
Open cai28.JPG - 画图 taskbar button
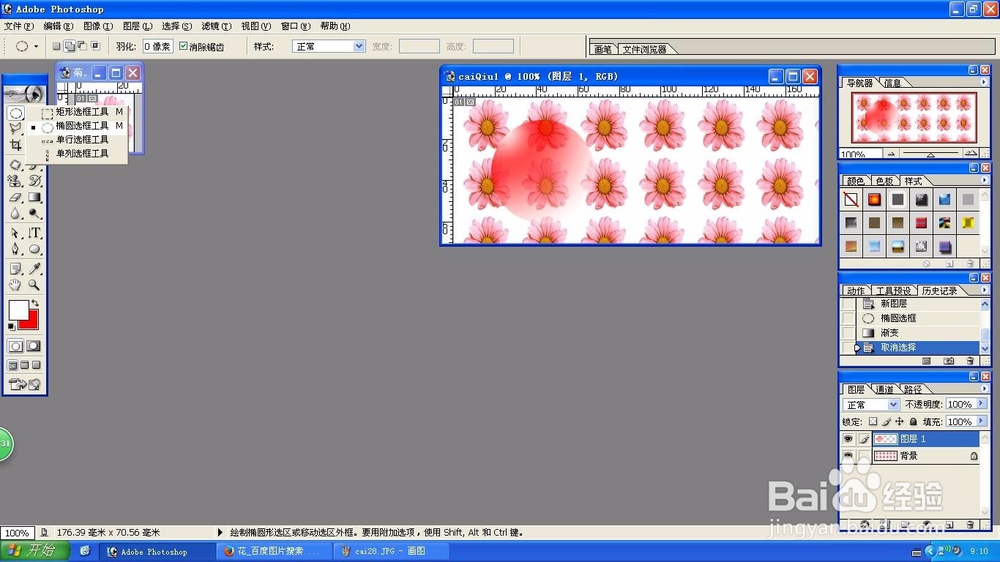click(391, 551)
